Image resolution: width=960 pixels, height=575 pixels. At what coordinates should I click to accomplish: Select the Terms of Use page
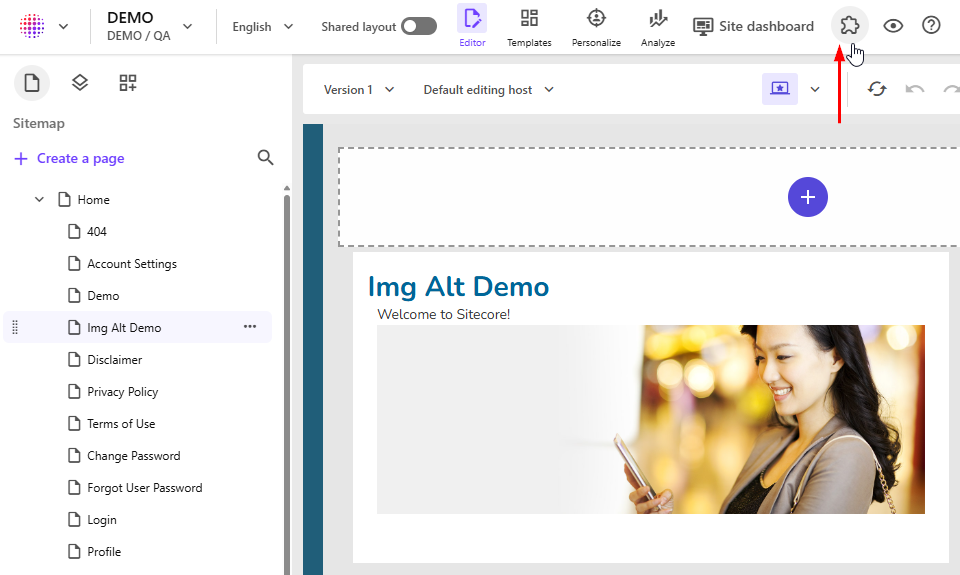[121, 424]
